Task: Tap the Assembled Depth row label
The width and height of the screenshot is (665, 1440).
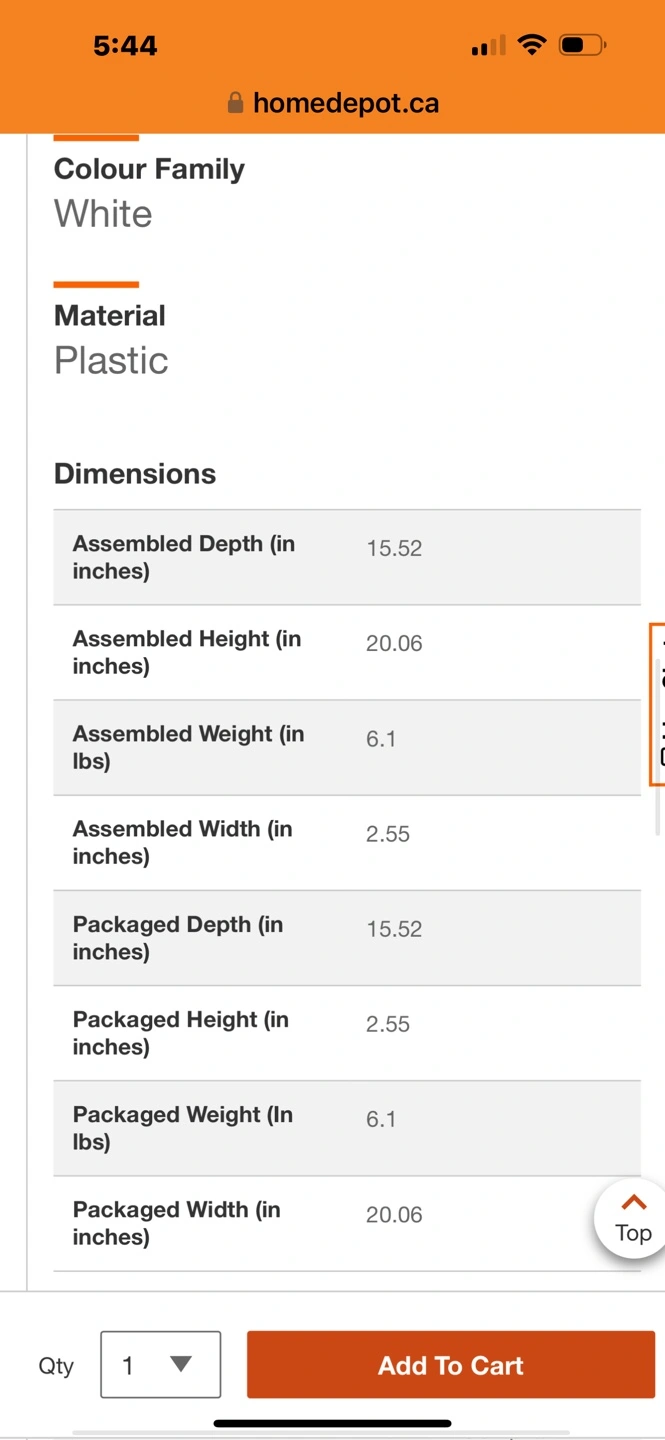Action: point(183,557)
